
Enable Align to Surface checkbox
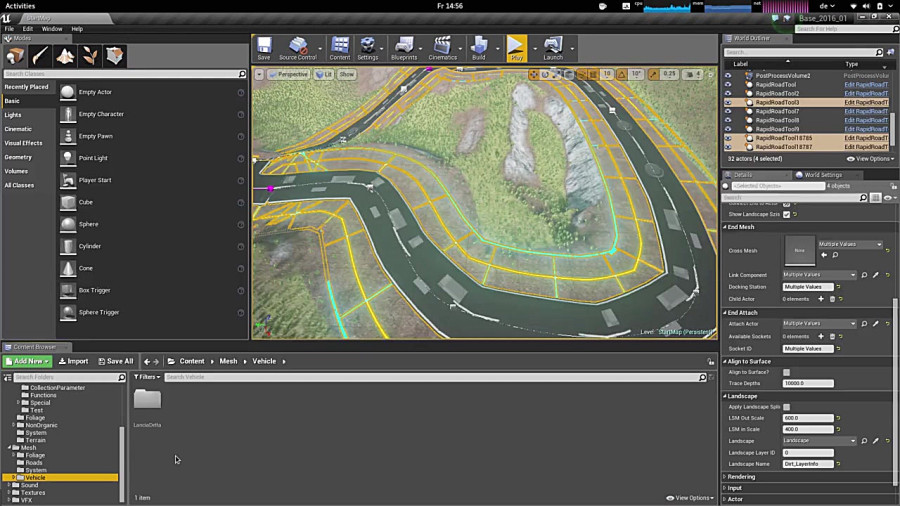pos(786,373)
